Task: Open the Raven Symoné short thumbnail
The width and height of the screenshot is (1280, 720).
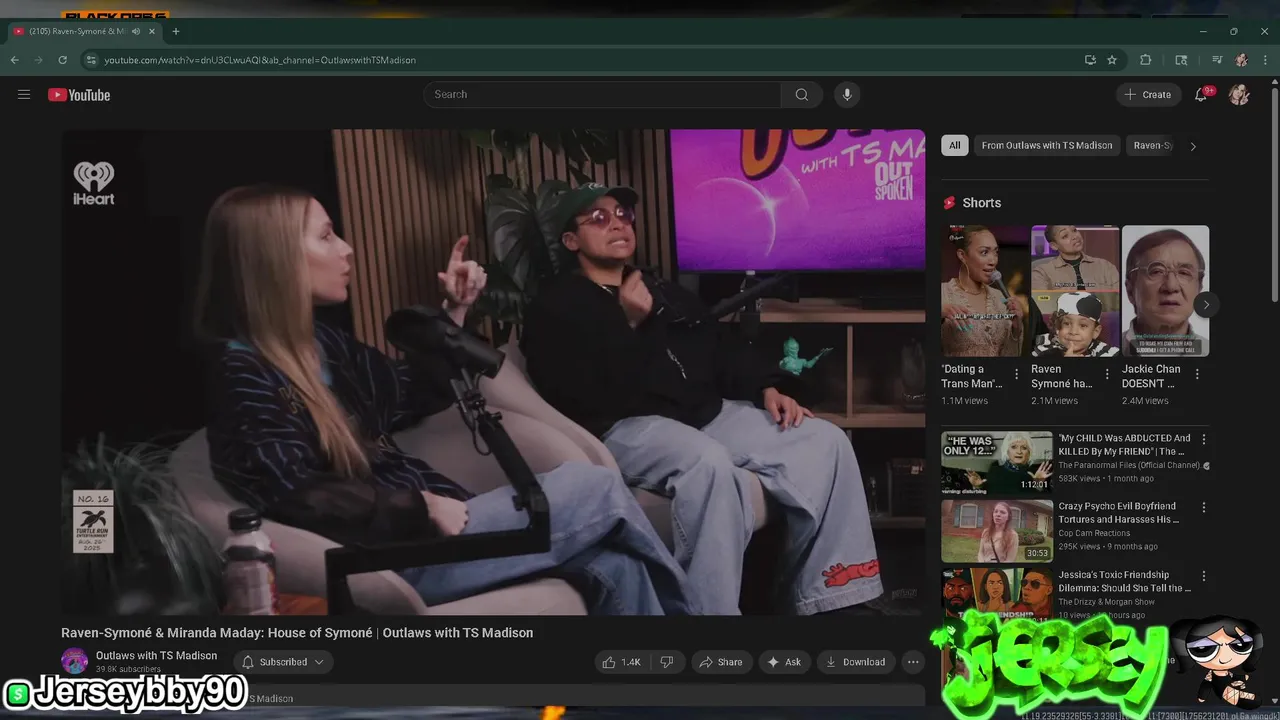Action: [1075, 291]
